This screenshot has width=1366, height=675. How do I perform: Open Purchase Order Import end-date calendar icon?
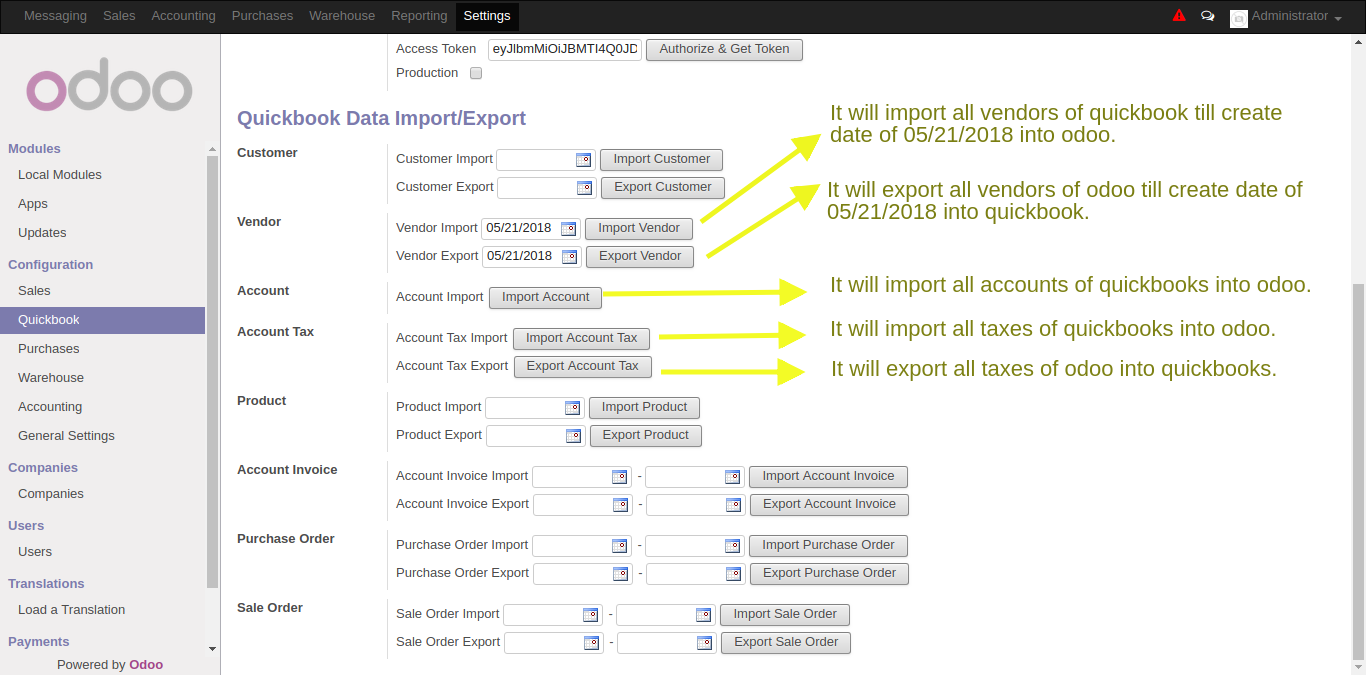732,546
